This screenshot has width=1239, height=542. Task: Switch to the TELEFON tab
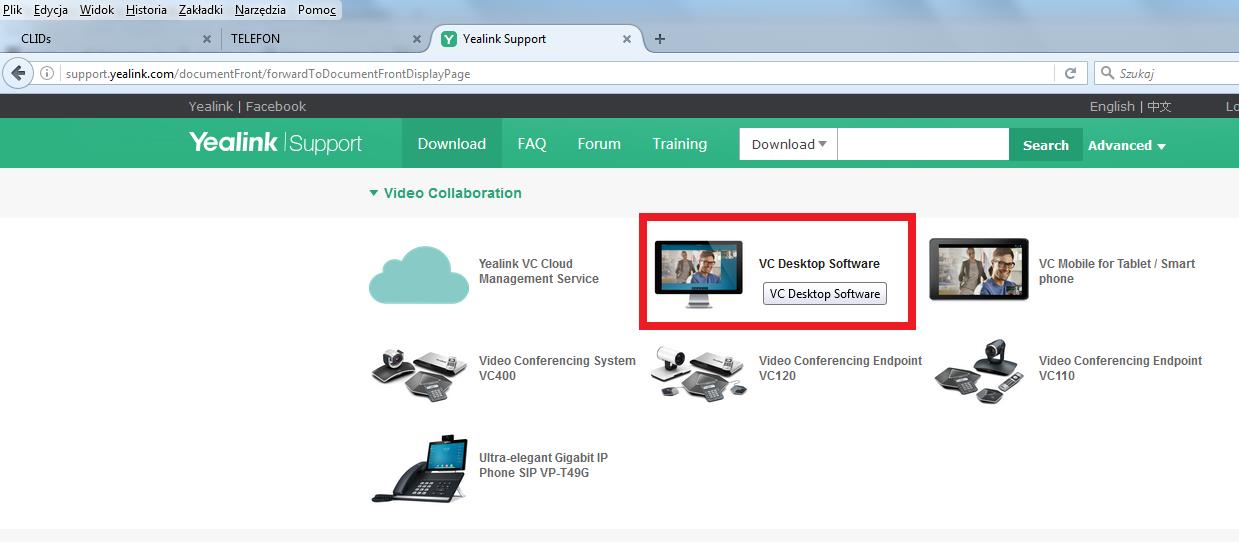(x=325, y=39)
